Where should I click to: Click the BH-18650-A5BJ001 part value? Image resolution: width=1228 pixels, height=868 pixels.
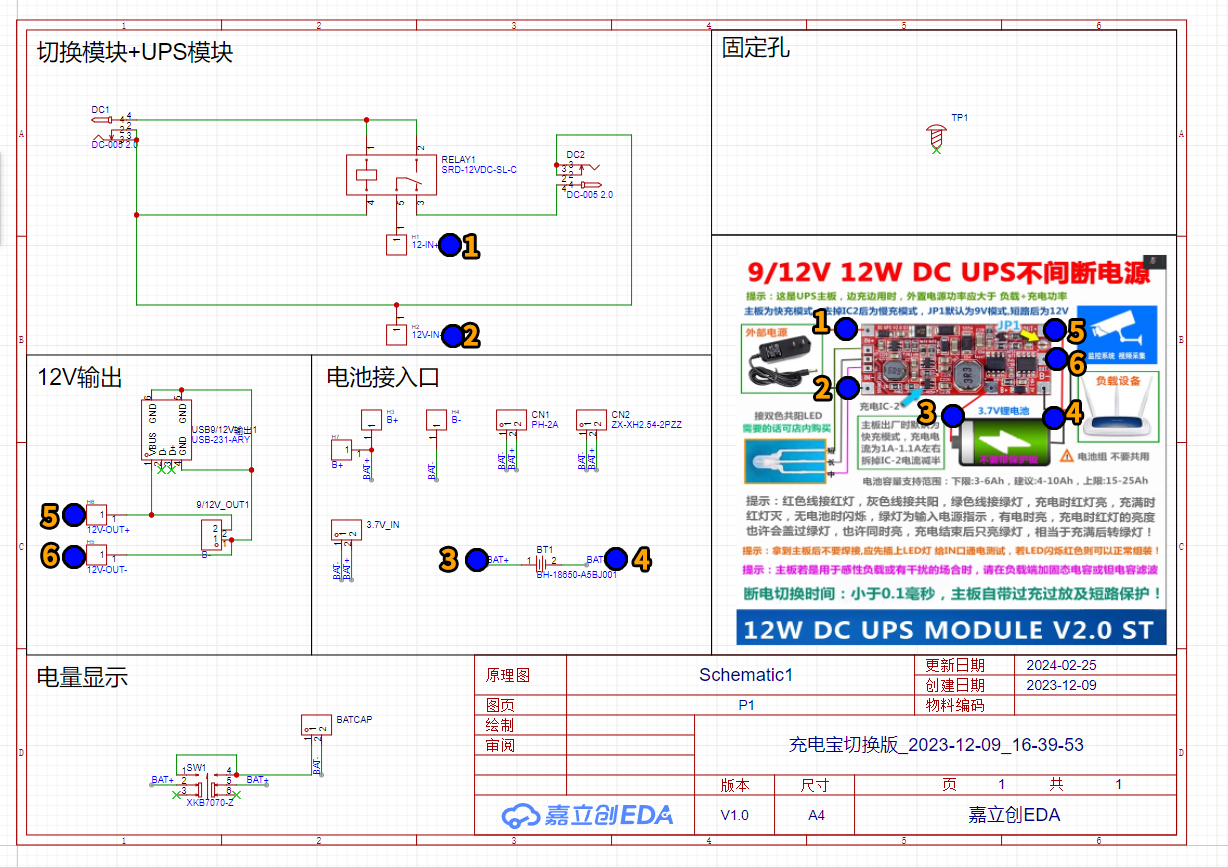(577, 575)
